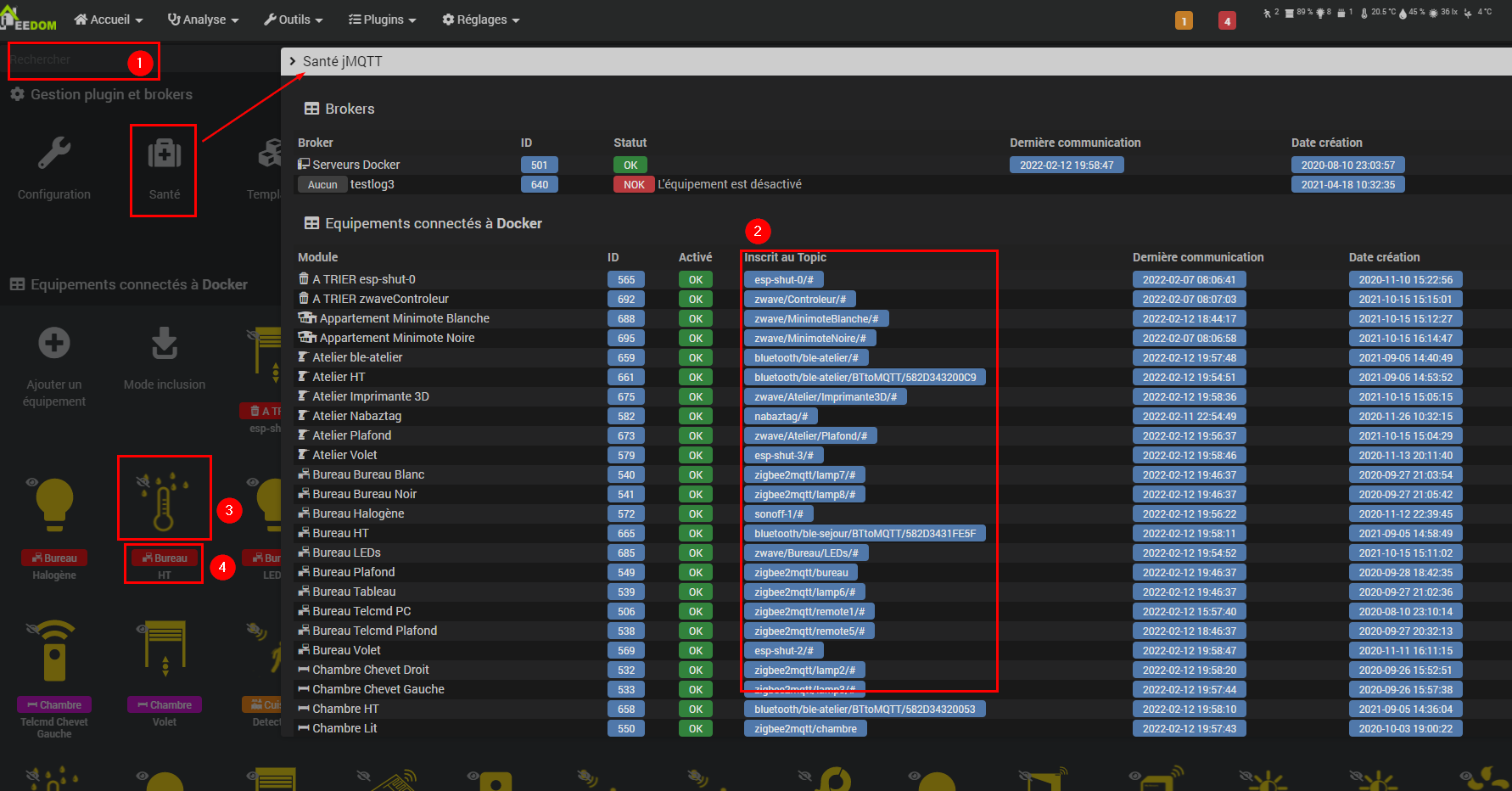
Task: Open the Atelier Imprimante 3D module link
Action: coord(370,396)
